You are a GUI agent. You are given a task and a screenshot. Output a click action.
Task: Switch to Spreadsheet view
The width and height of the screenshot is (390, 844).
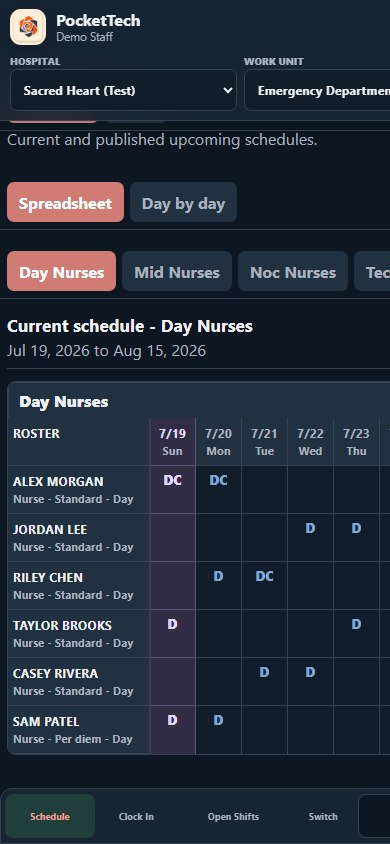[66, 202]
